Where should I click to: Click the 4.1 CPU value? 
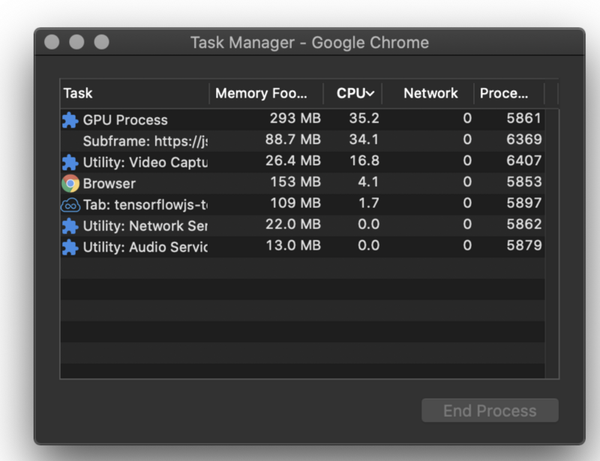[x=368, y=182]
